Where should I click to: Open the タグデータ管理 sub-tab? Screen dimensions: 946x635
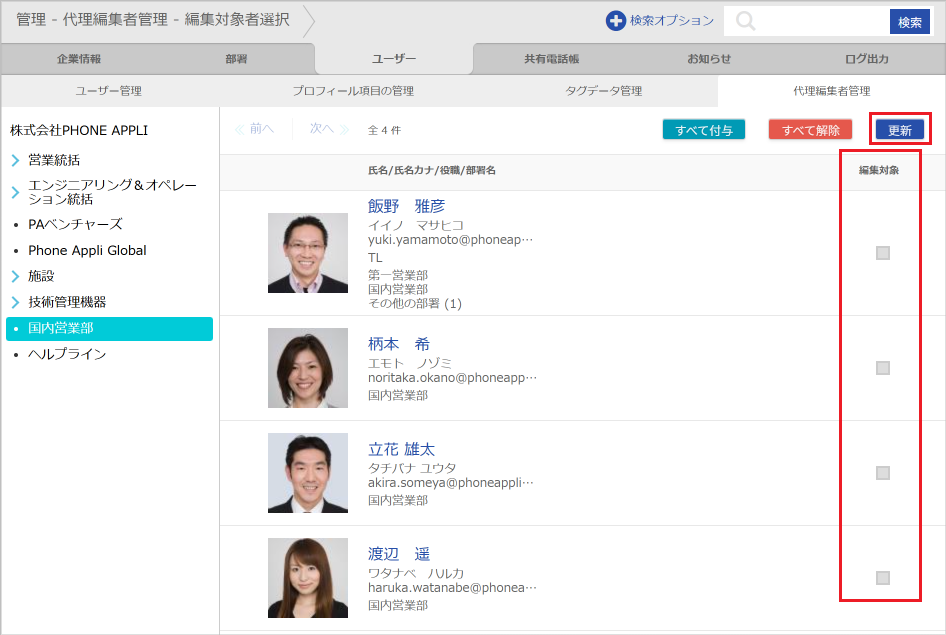click(x=603, y=91)
